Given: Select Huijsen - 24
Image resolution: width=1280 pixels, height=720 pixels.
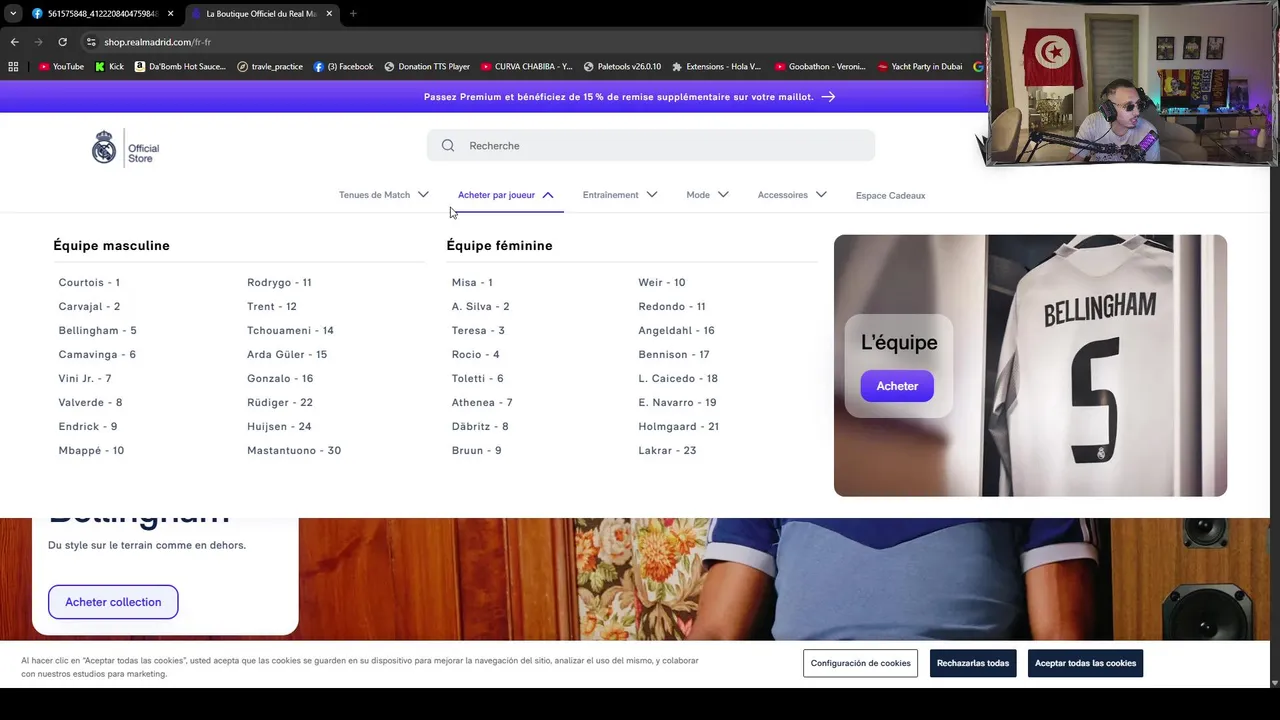Looking at the screenshot, I should point(279,427).
